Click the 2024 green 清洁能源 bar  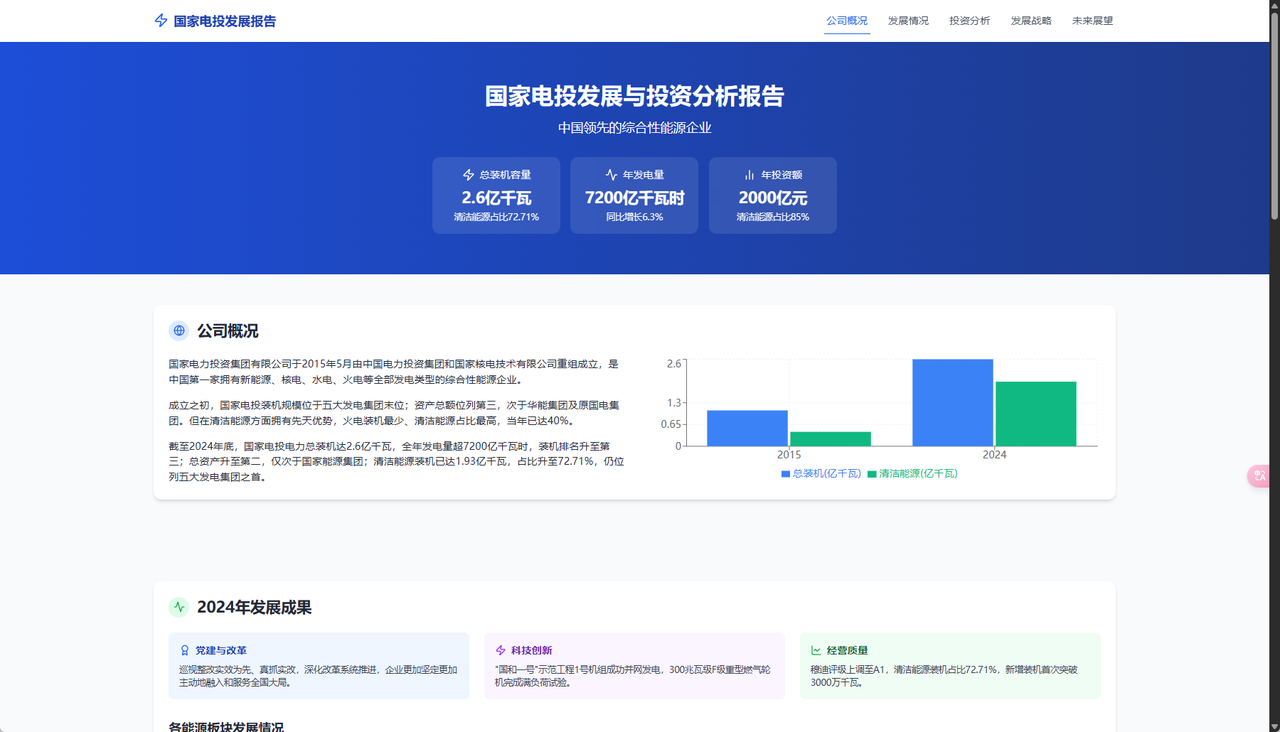1036,413
